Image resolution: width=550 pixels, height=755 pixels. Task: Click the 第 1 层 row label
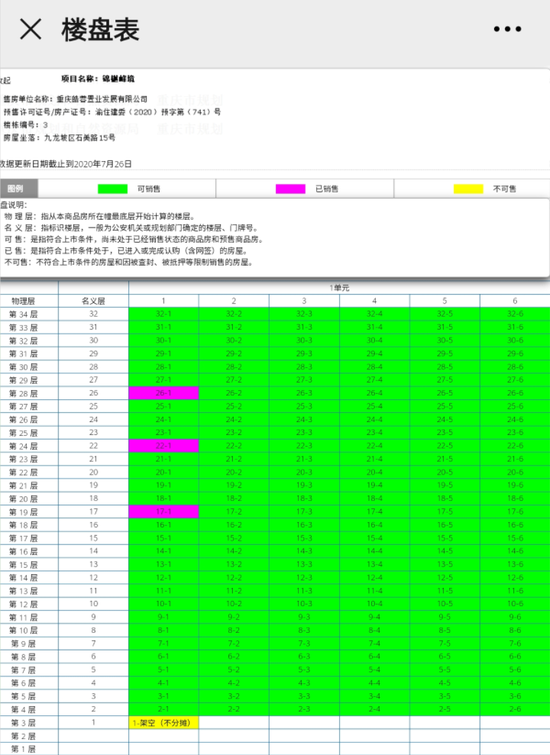tap(24, 749)
